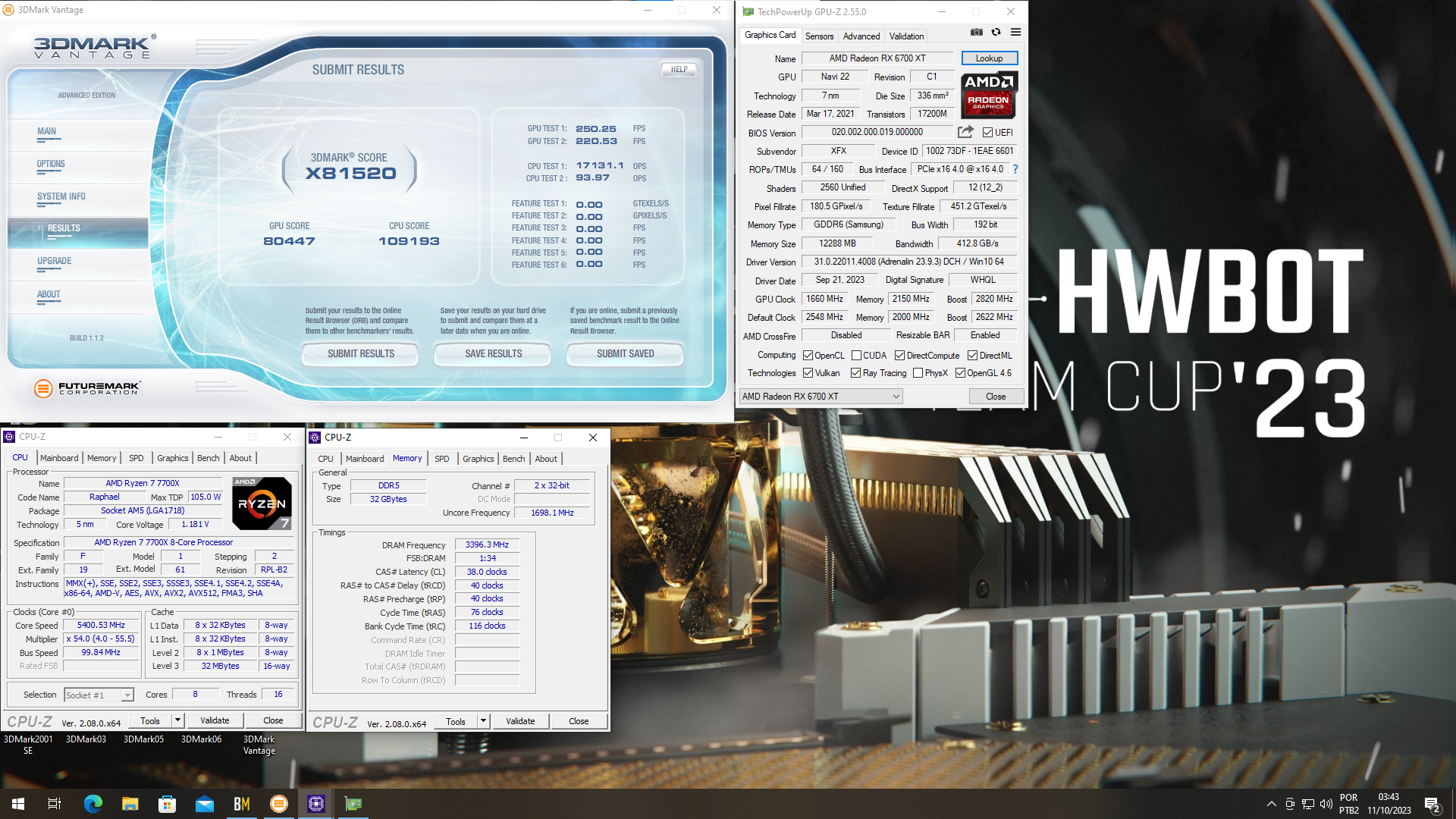Open the 3DMark06 desktop shortcut
The height and width of the screenshot is (819, 1456).
tap(201, 739)
